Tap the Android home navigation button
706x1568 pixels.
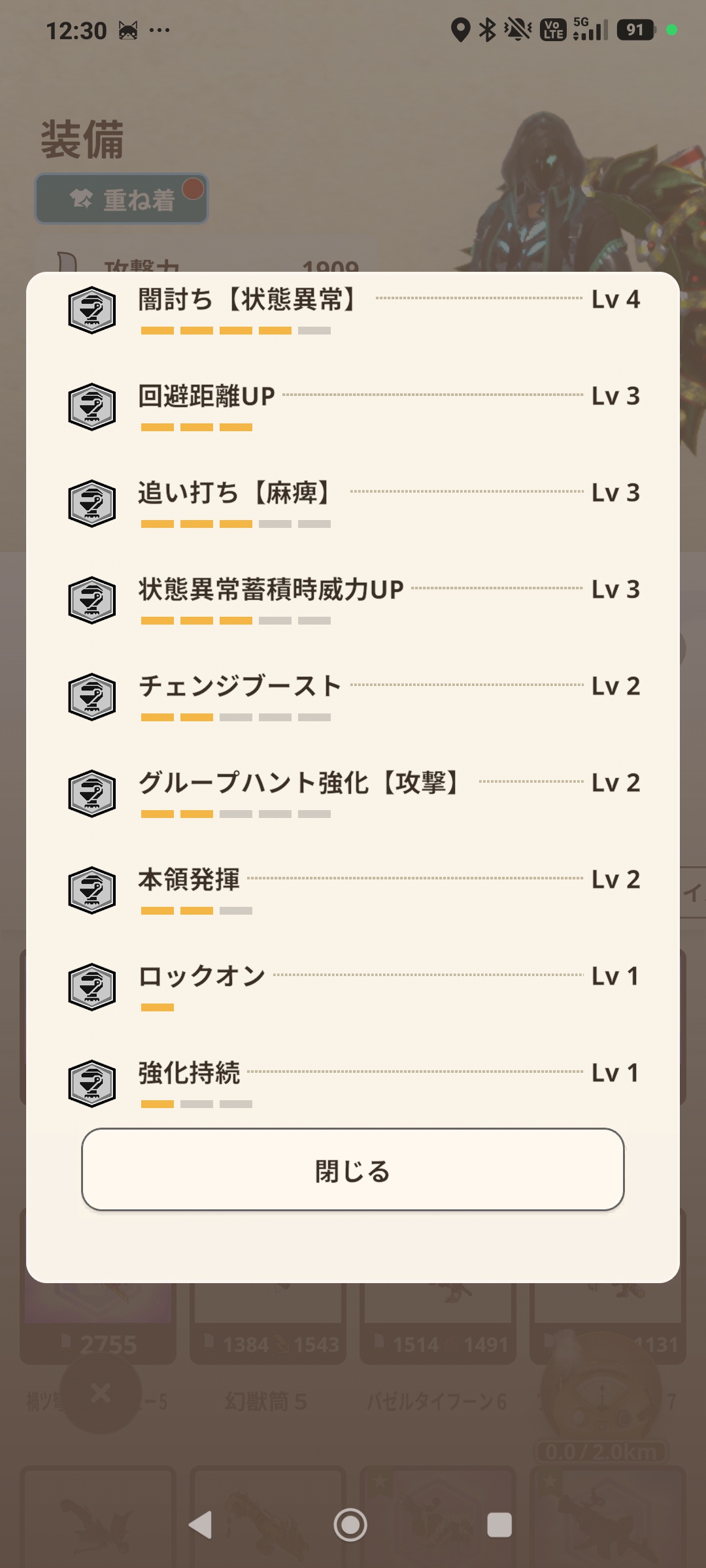pos(350,1525)
